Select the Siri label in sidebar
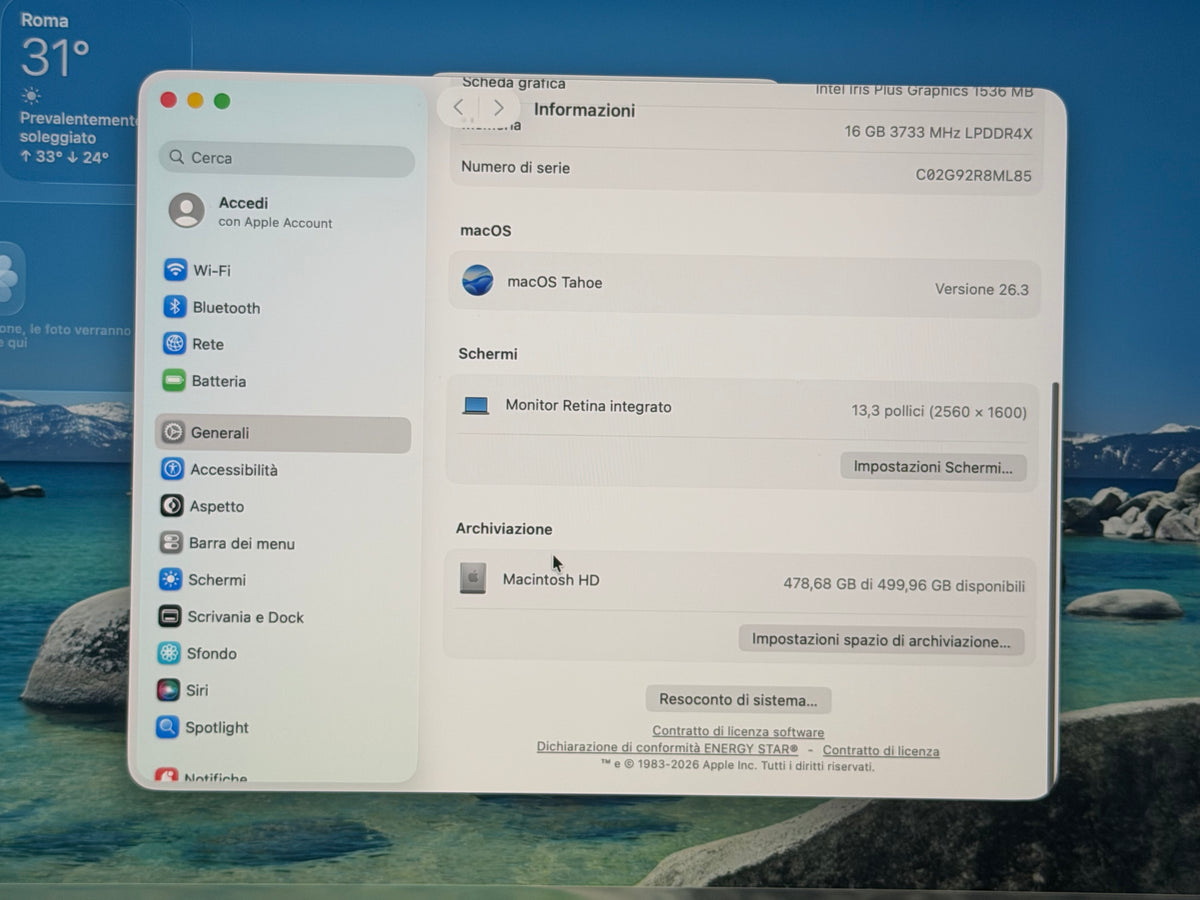 197,691
